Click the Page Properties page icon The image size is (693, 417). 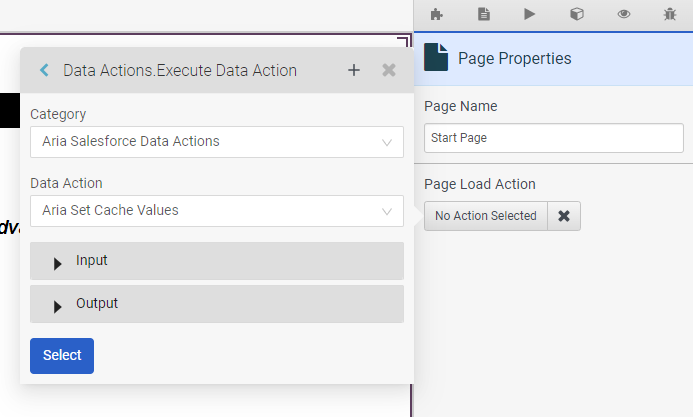click(x=436, y=58)
